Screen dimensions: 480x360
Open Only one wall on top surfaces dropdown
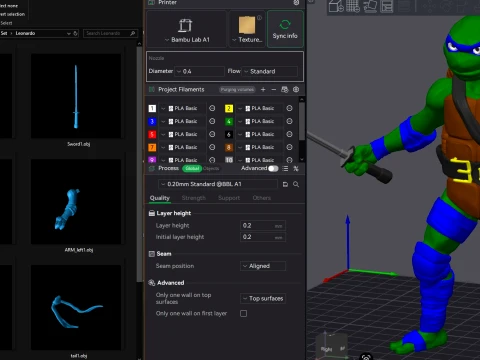click(x=263, y=298)
